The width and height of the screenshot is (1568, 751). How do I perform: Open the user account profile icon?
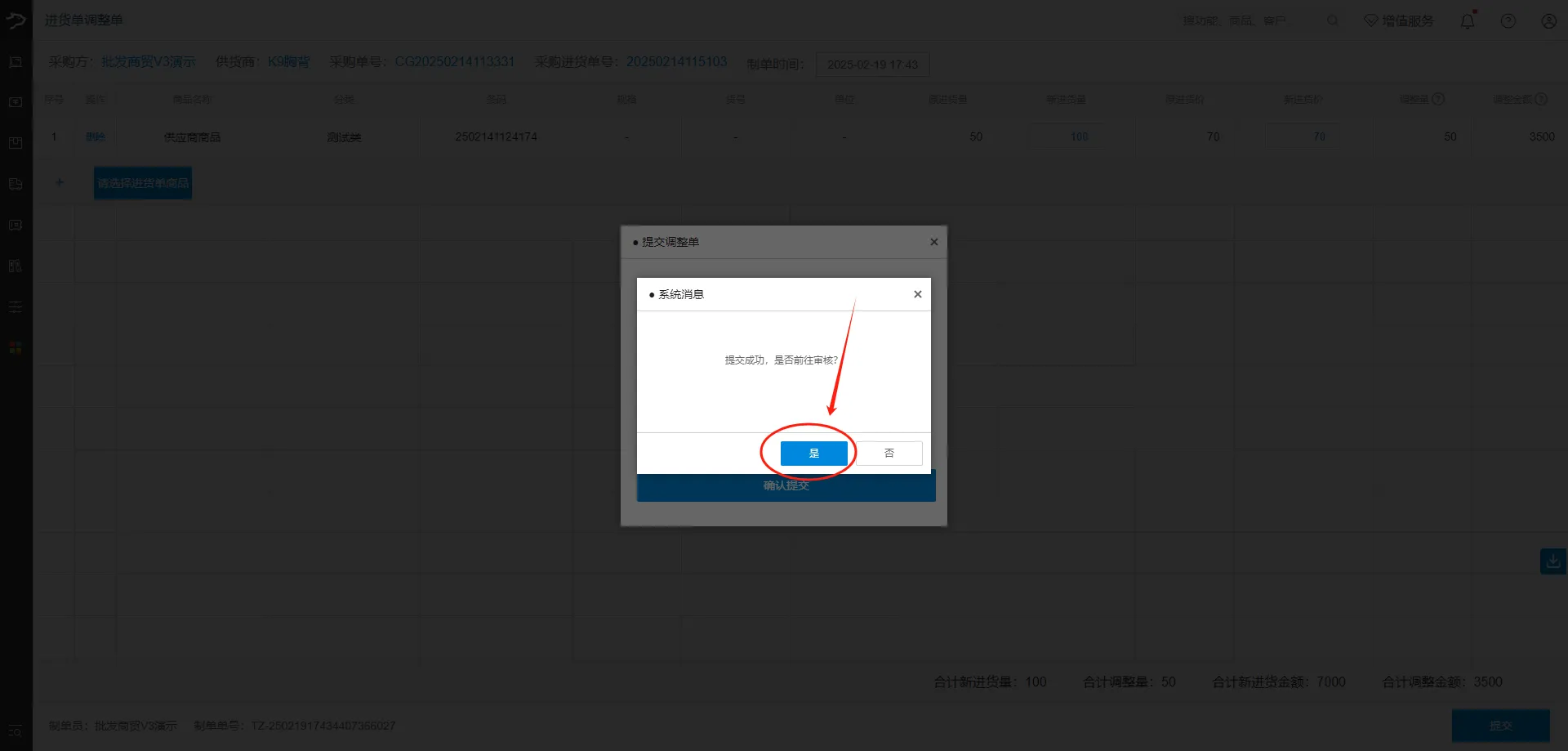click(x=1548, y=21)
